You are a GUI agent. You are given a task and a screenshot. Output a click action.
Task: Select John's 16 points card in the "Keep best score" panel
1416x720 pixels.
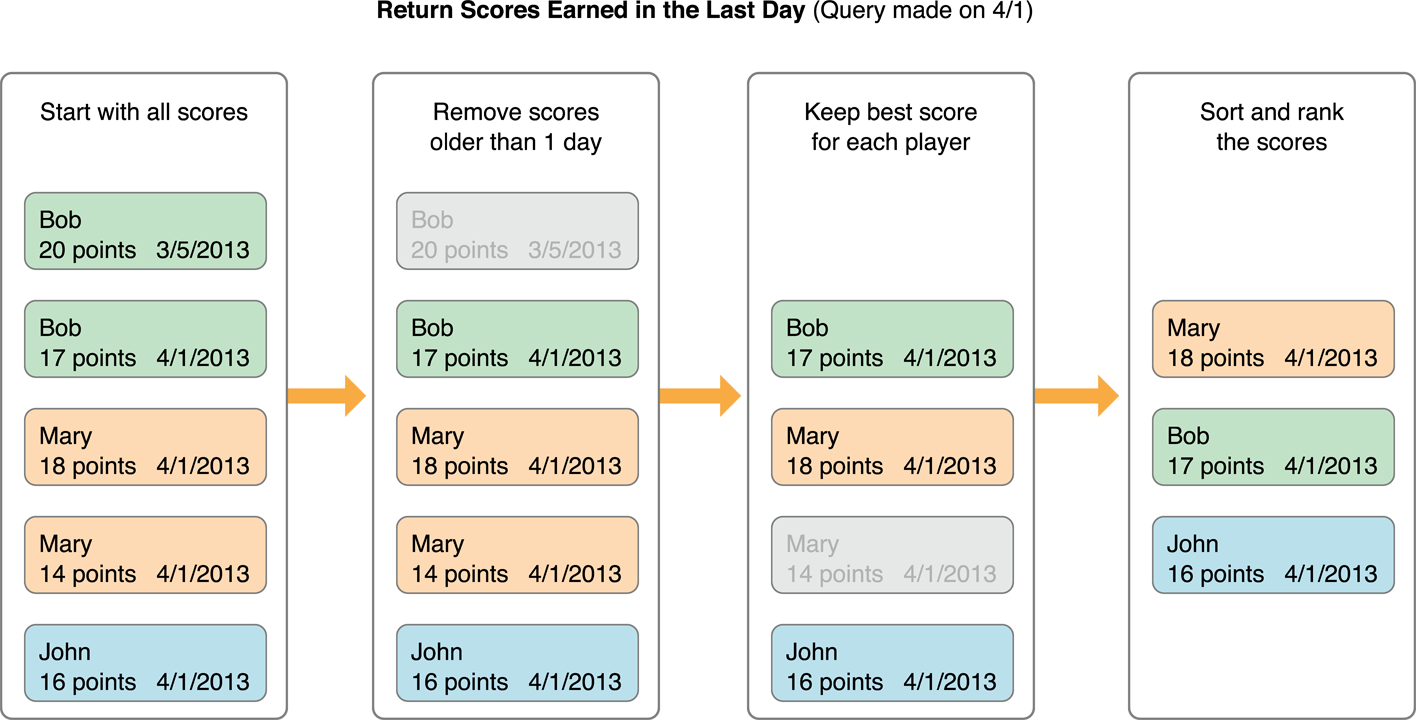point(892,663)
